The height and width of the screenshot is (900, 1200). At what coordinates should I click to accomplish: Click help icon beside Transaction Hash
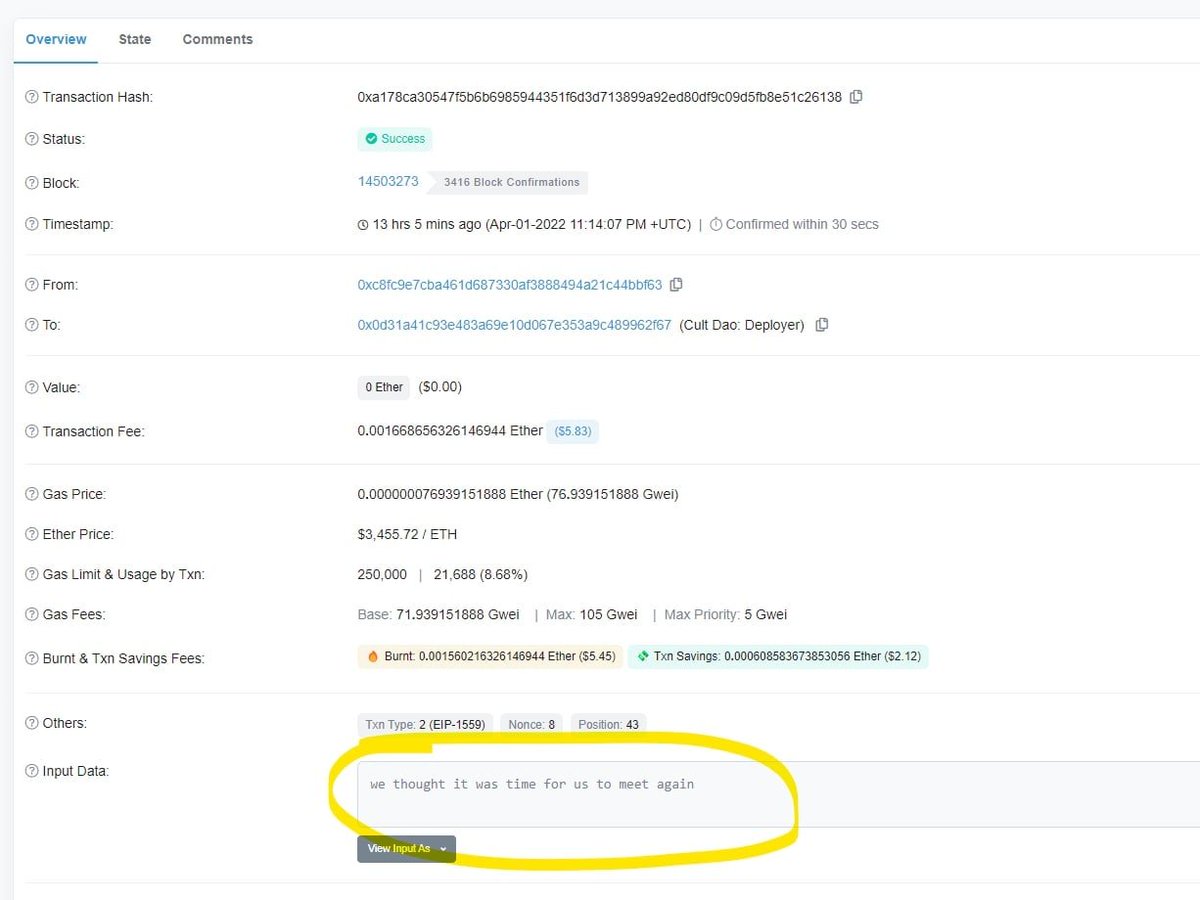pyautogui.click(x=32, y=97)
